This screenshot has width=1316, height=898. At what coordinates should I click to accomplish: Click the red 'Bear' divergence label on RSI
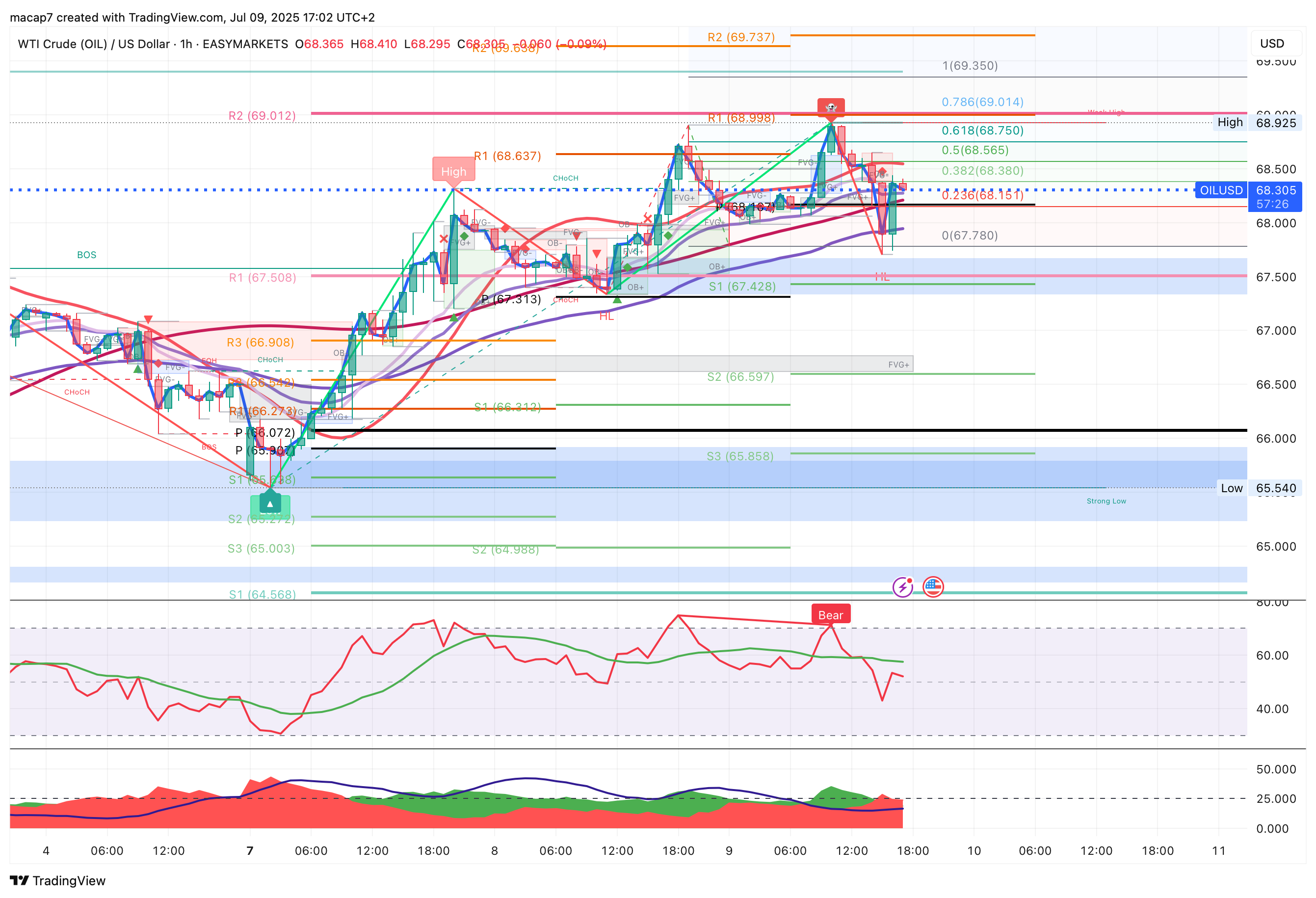[831, 615]
